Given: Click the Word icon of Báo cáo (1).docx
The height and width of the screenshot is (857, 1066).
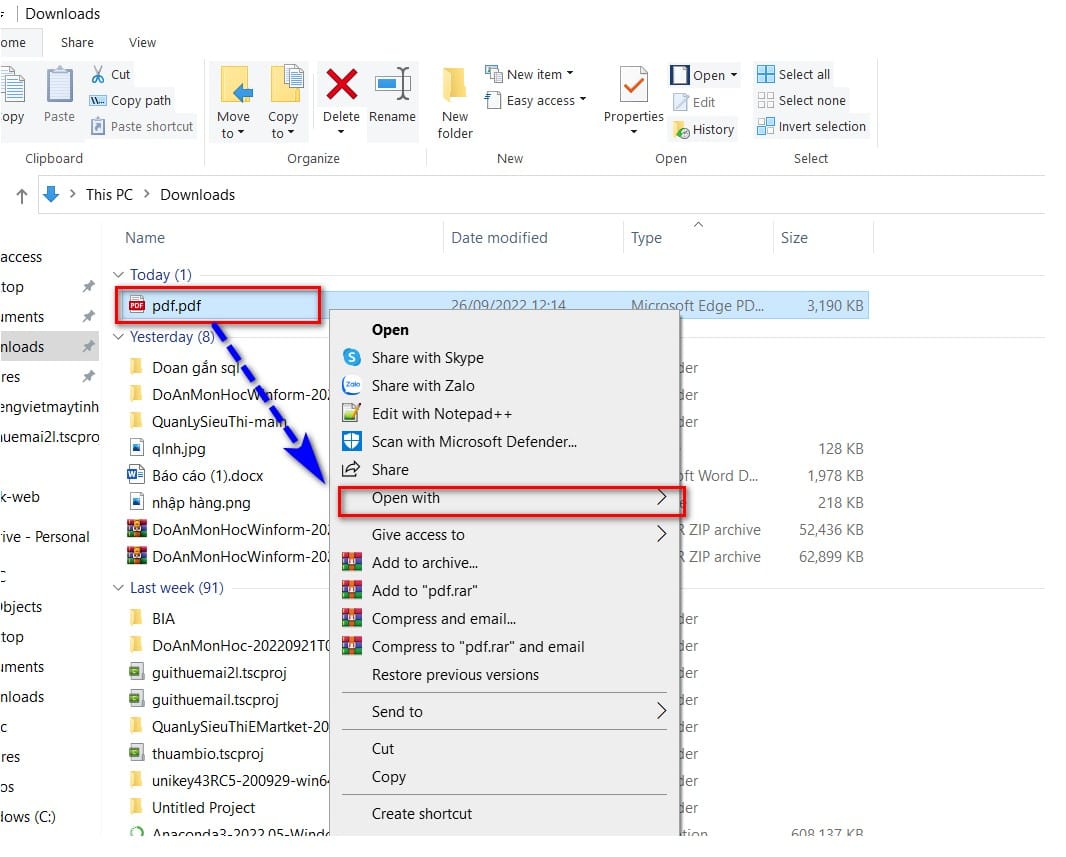Looking at the screenshot, I should [136, 474].
